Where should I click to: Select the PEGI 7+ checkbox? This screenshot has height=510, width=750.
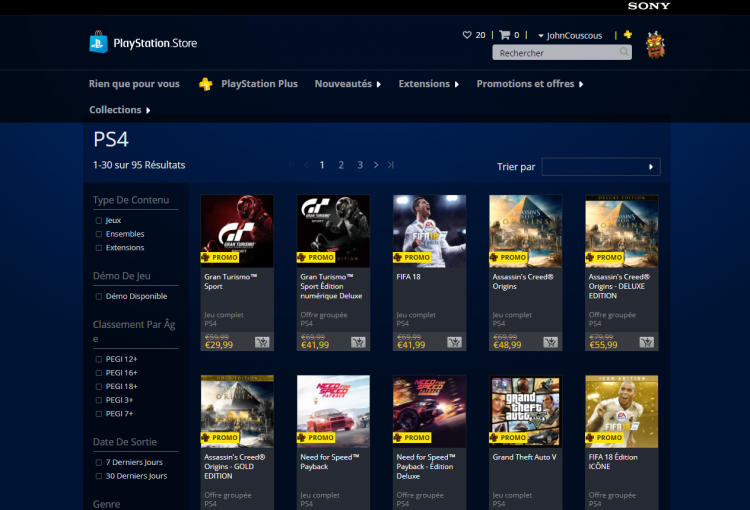[x=99, y=414]
